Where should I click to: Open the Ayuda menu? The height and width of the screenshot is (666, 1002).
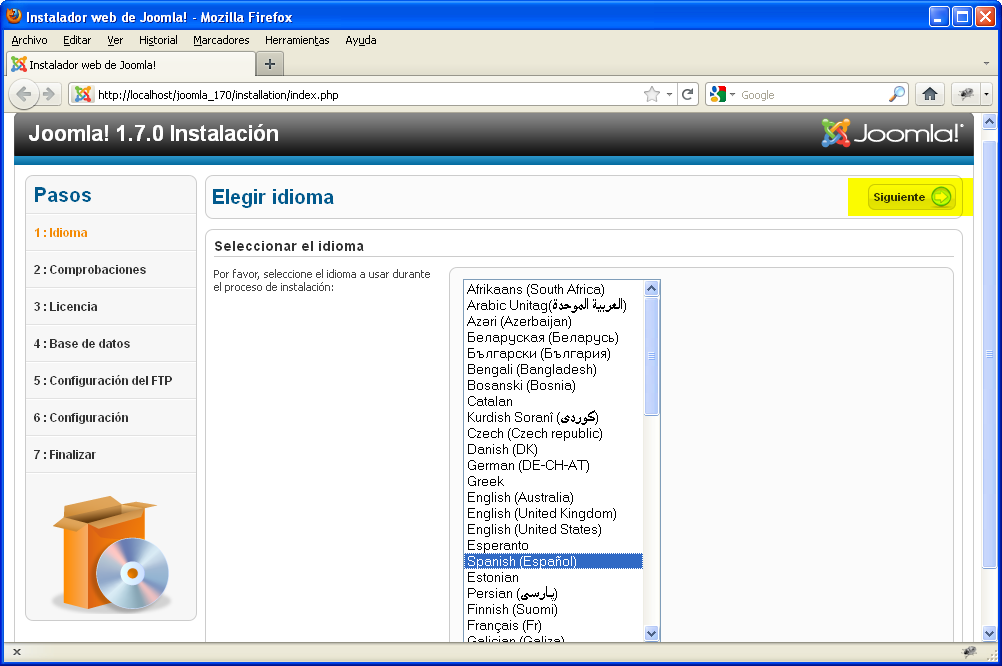coord(360,40)
